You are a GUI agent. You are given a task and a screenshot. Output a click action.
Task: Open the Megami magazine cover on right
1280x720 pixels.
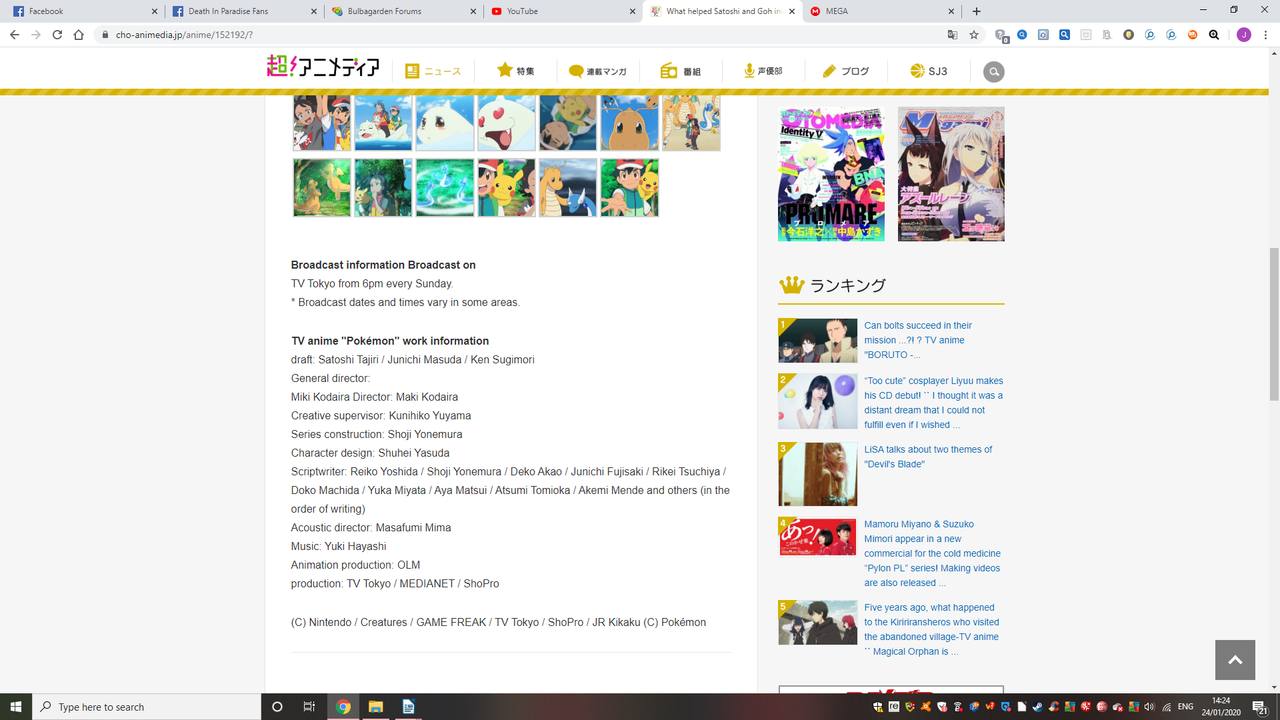[x=951, y=174]
